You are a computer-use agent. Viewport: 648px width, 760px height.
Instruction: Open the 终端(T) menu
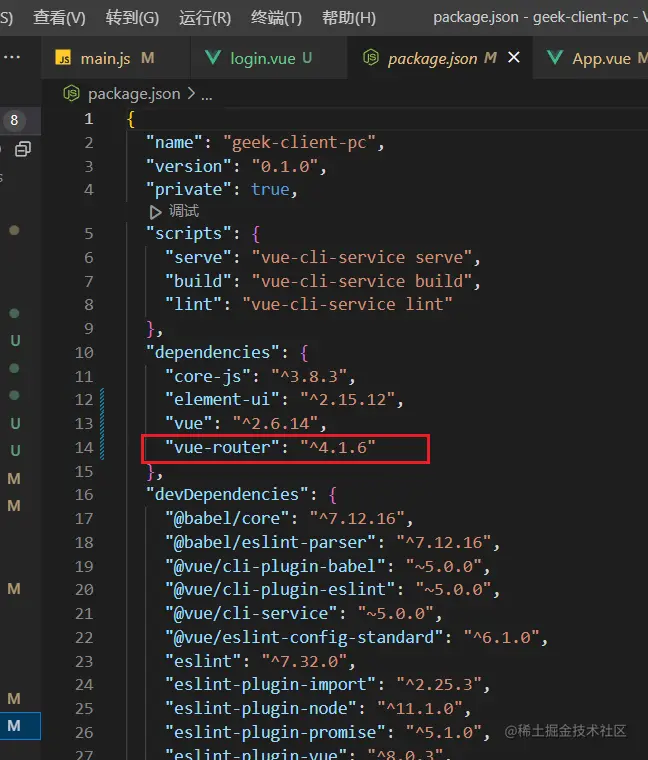[x=276, y=18]
